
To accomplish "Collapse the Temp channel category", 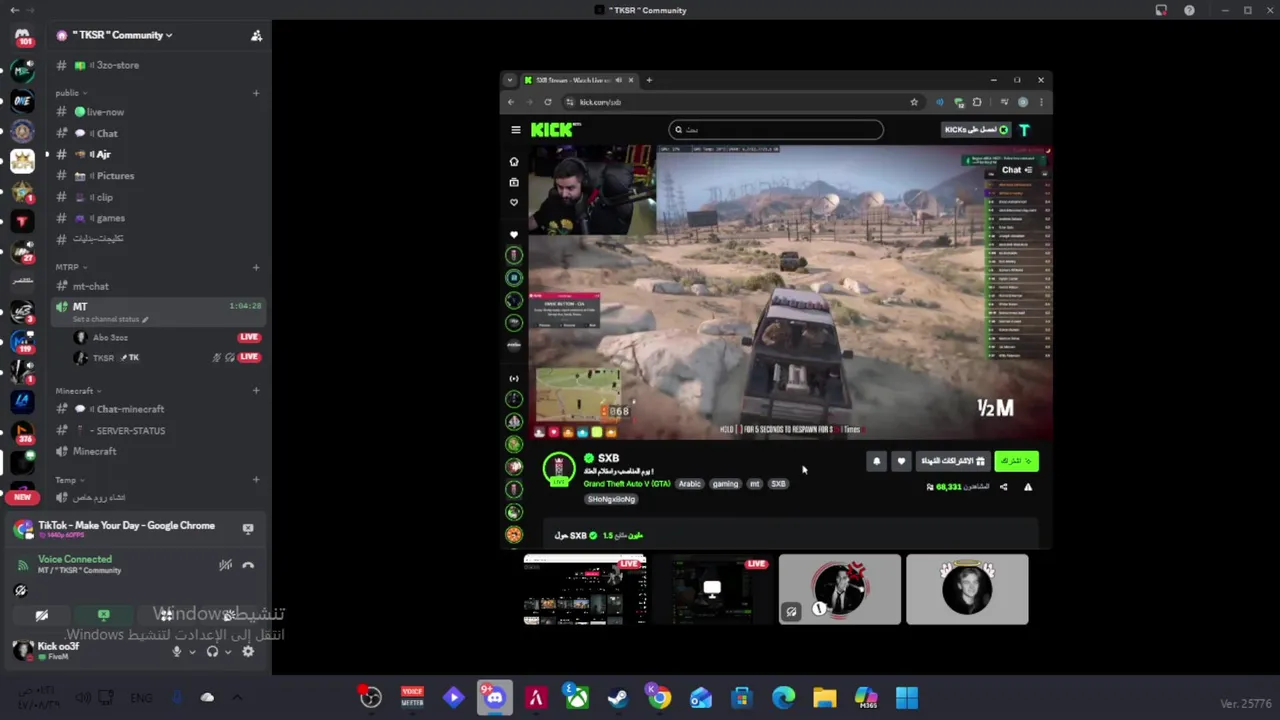I will 69,480.
